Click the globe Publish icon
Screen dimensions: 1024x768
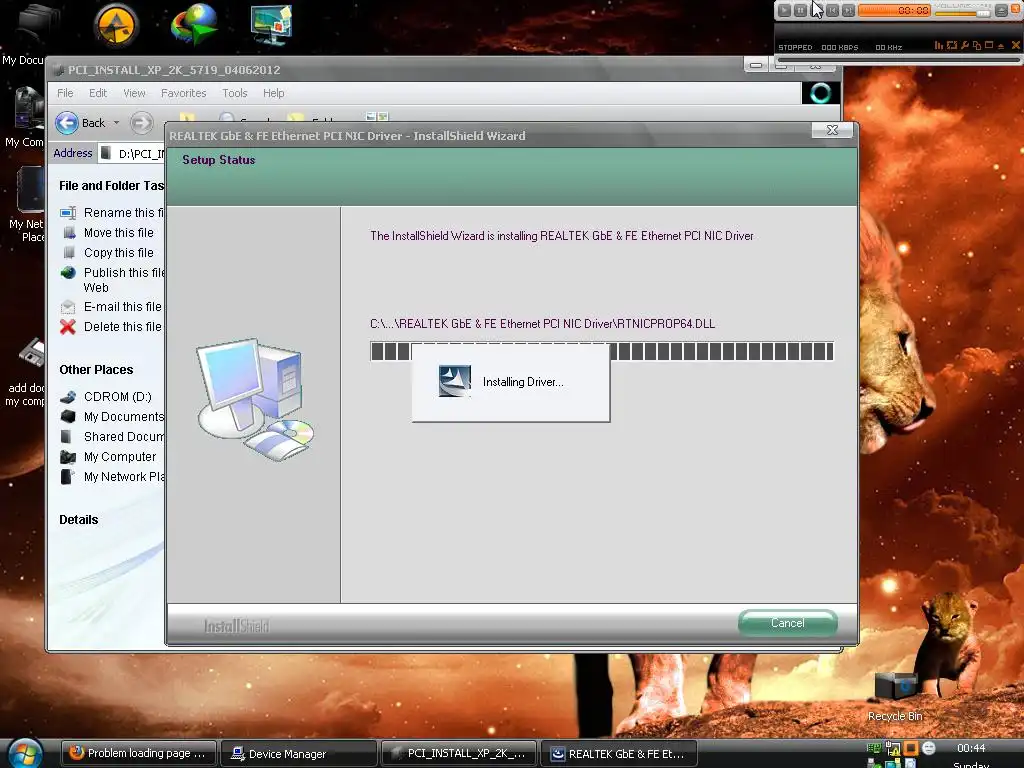click(68, 272)
